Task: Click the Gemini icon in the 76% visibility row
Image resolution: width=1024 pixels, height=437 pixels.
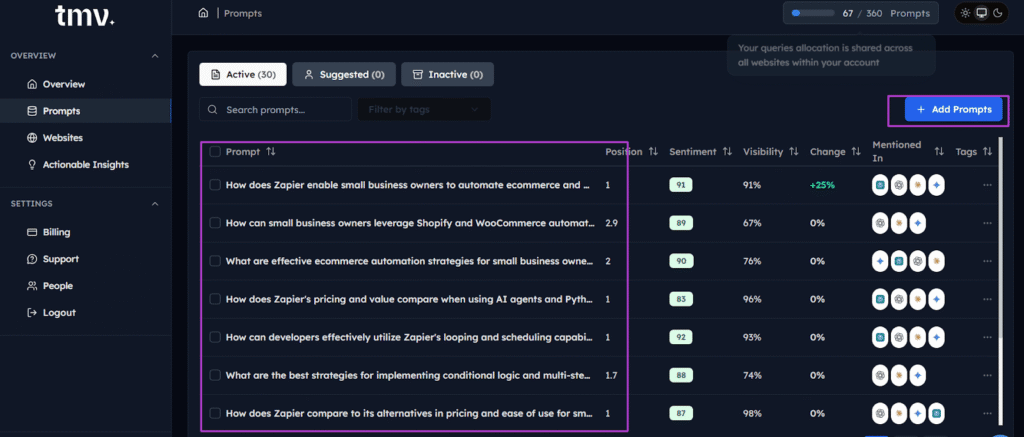Action: point(880,261)
